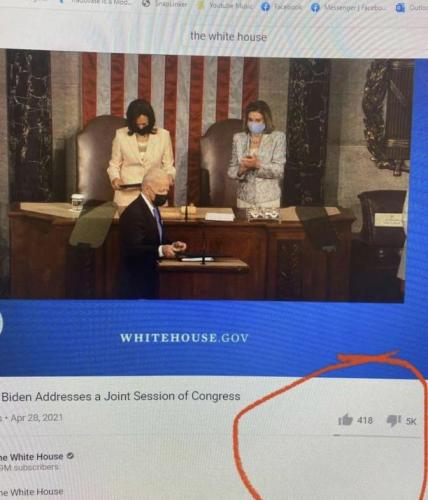Click the thumbs-up like icon
The width and height of the screenshot is (428, 500).
click(x=345, y=420)
